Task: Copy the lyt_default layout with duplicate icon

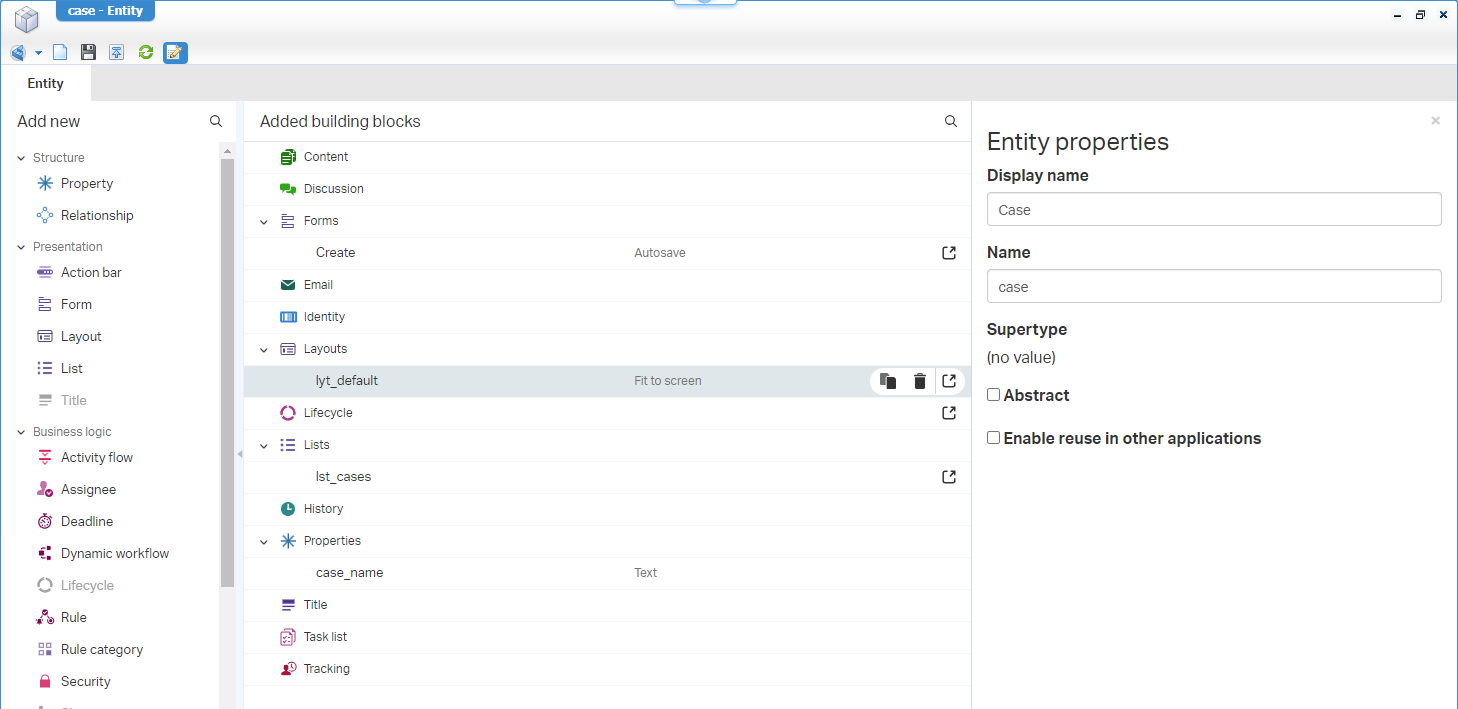Action: [x=887, y=381]
